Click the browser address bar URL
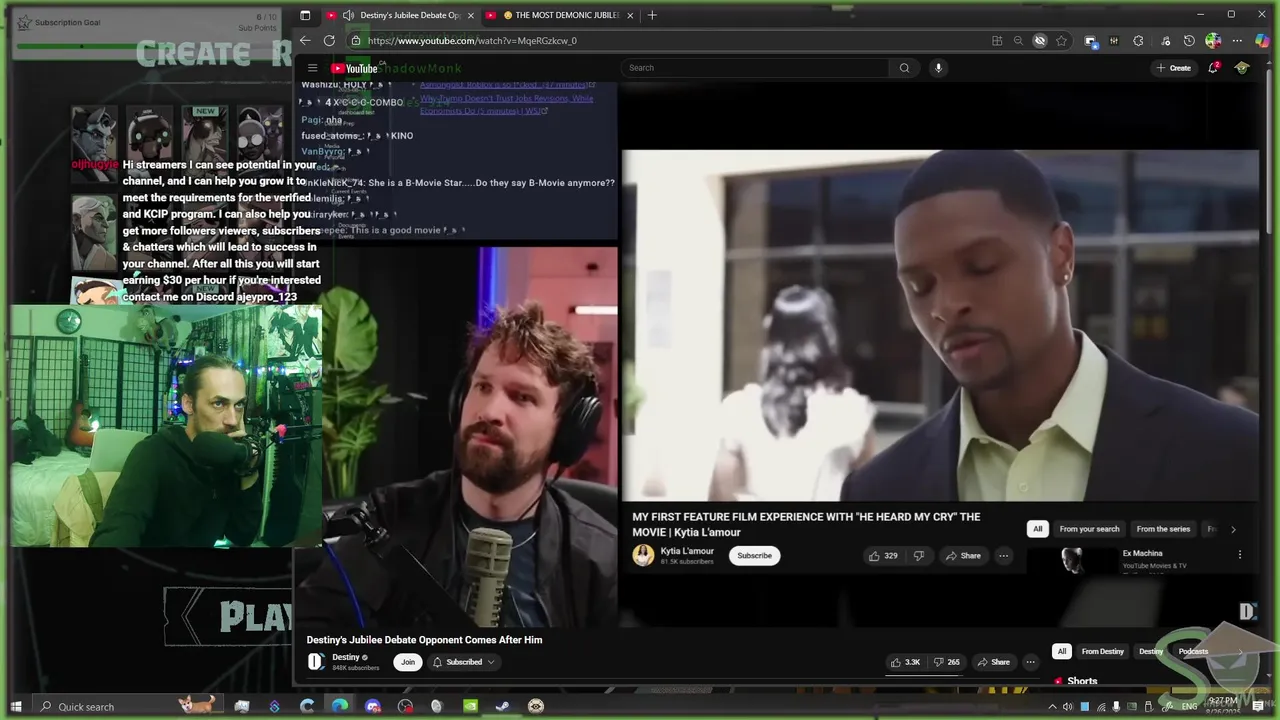 [472, 41]
